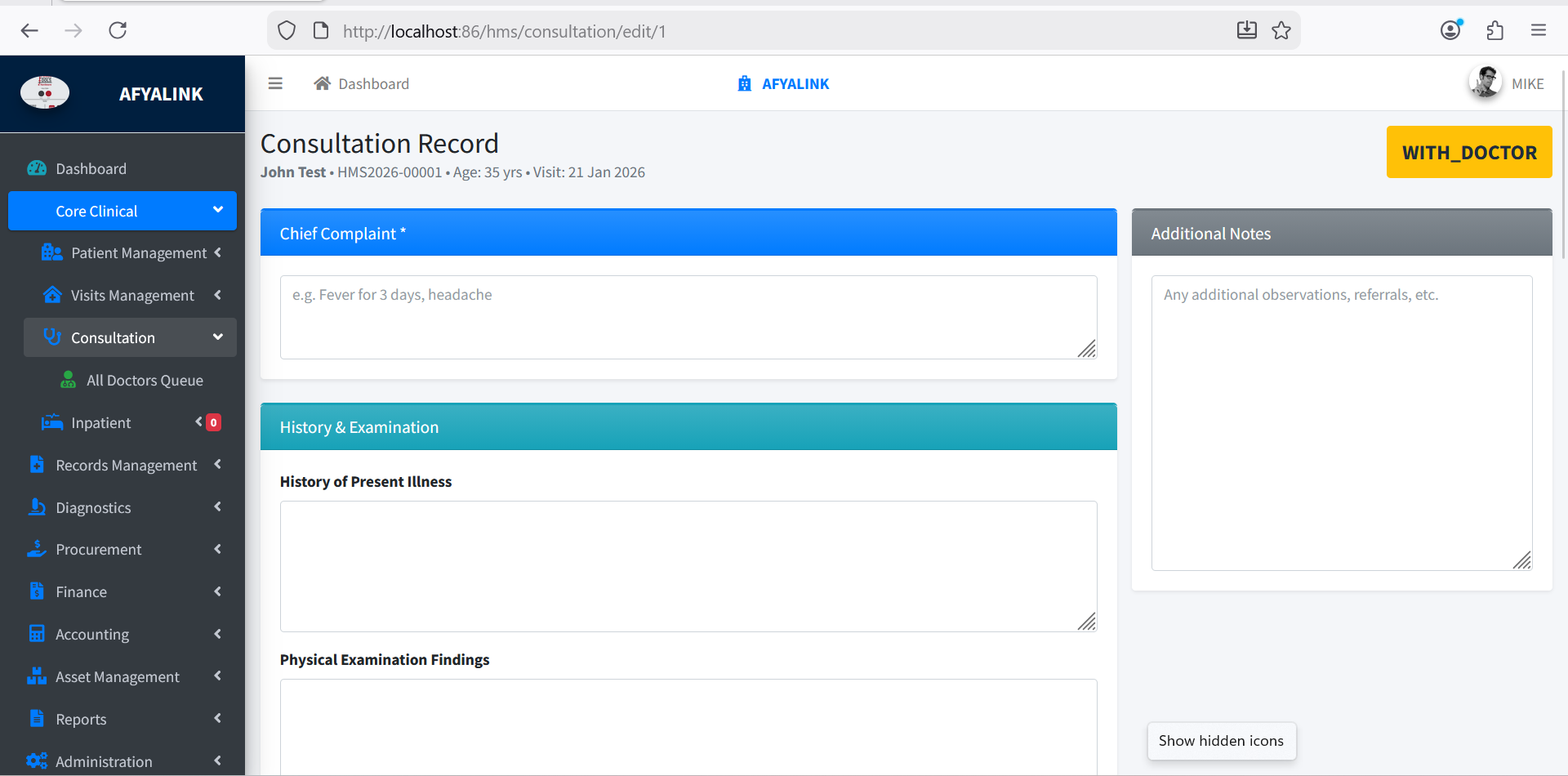Open the Diagnostics microscope menu item
Screen dimensions: 1568x776
(92, 507)
